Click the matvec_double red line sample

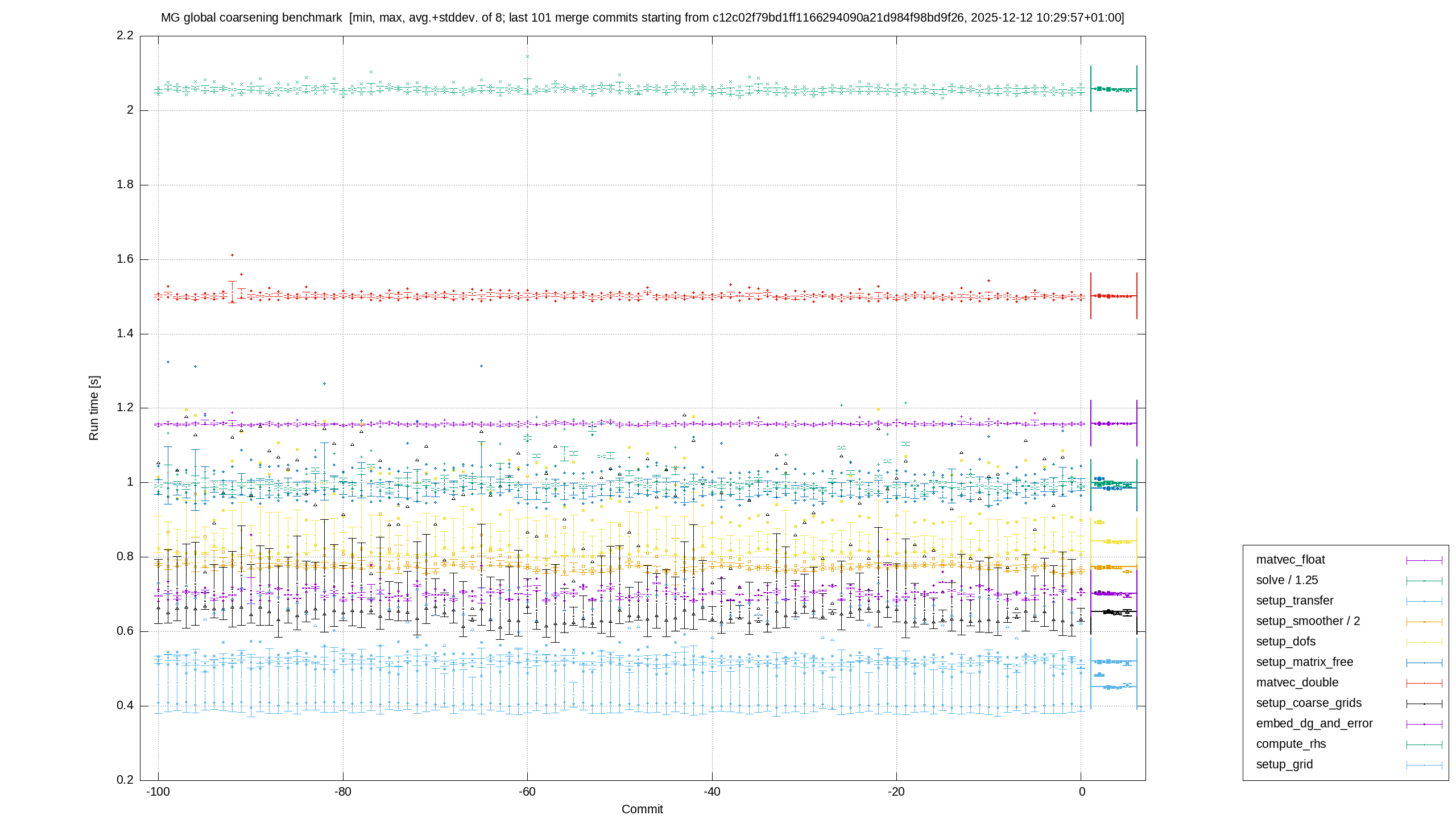click(x=1424, y=683)
